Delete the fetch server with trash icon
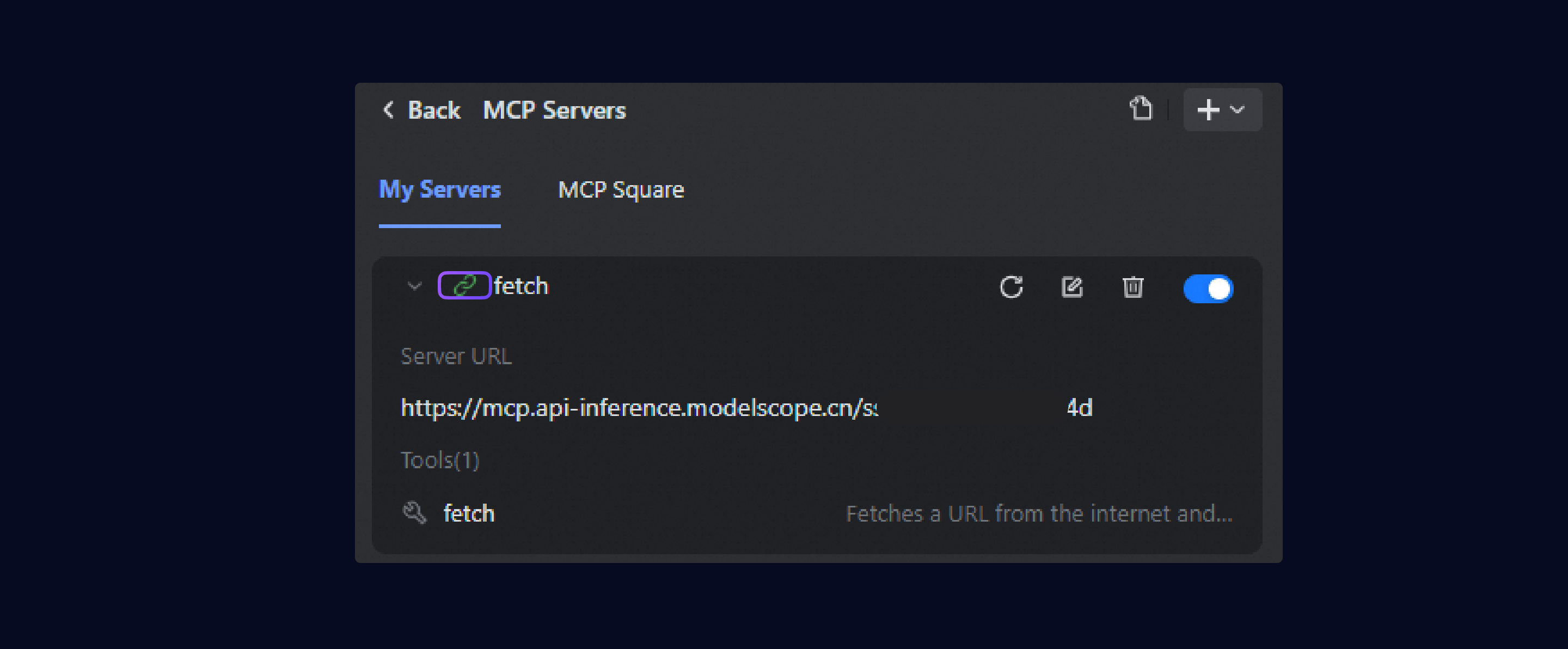Viewport: 1568px width, 649px height. (x=1132, y=287)
